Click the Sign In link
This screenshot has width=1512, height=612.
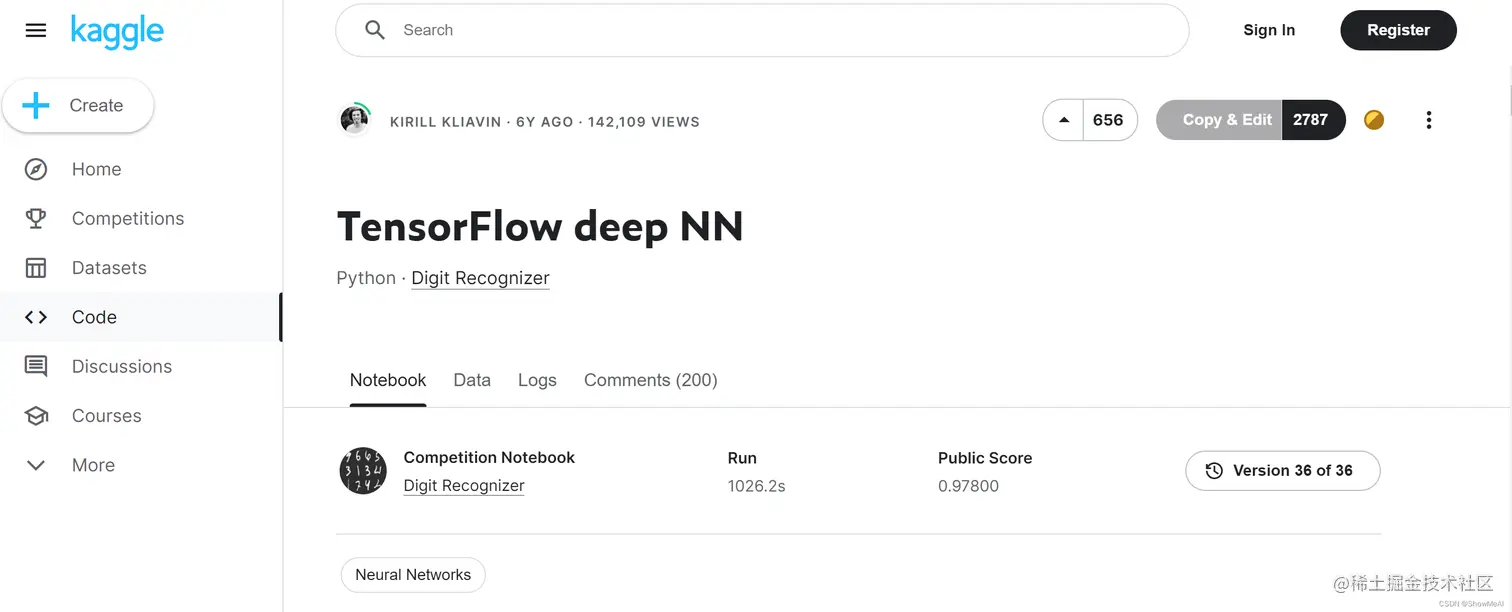pyautogui.click(x=1269, y=30)
